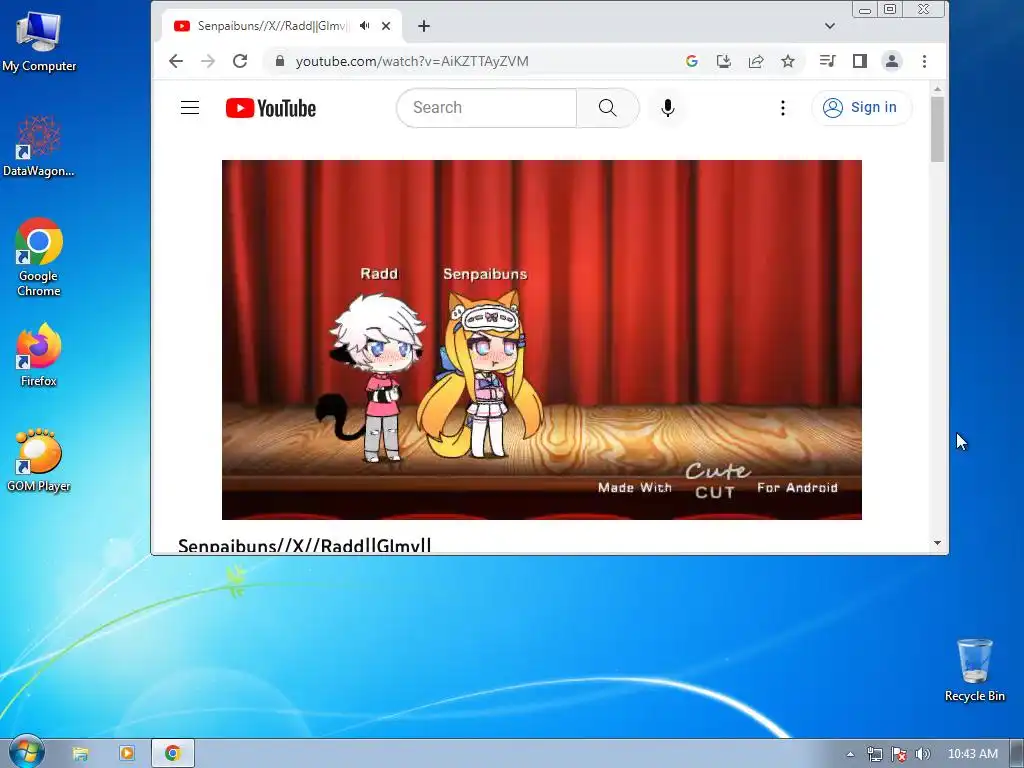This screenshot has width=1024, height=768.
Task: Click the Google G icon in address bar
Action: [692, 61]
